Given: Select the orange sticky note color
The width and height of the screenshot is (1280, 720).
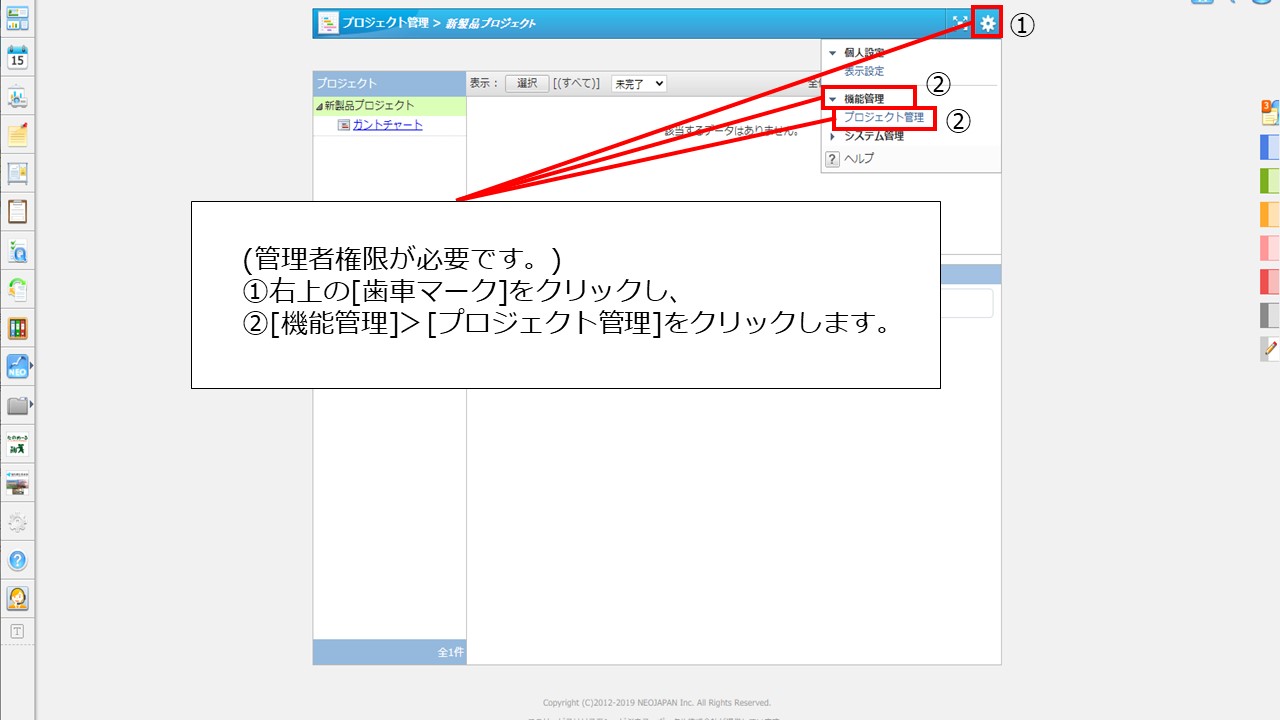Looking at the screenshot, I should [x=1270, y=214].
